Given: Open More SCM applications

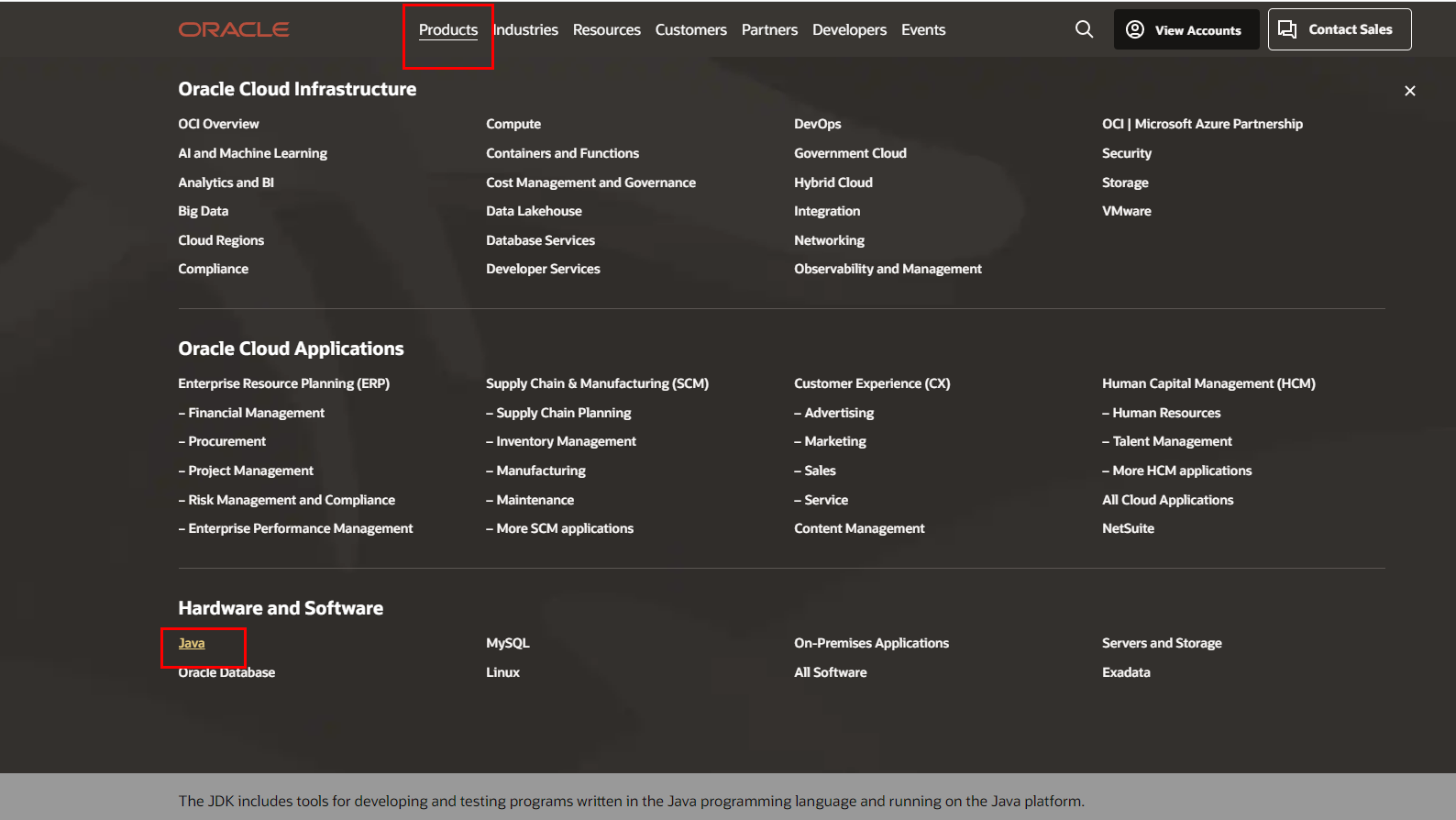Looking at the screenshot, I should 560,528.
